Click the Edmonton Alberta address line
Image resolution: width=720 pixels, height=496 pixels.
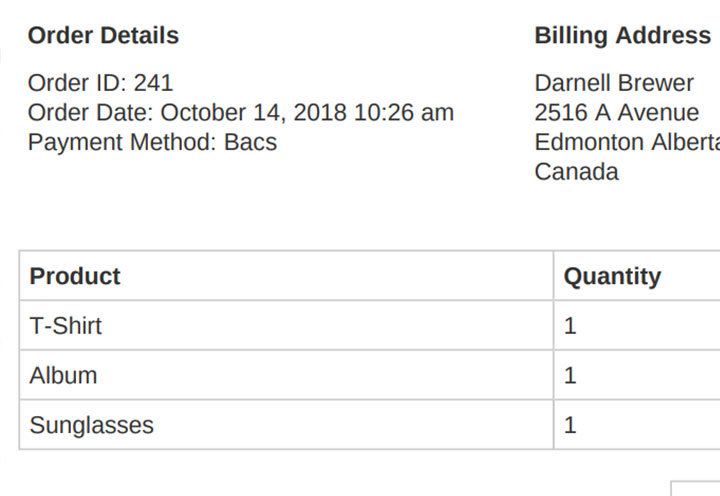click(627, 142)
